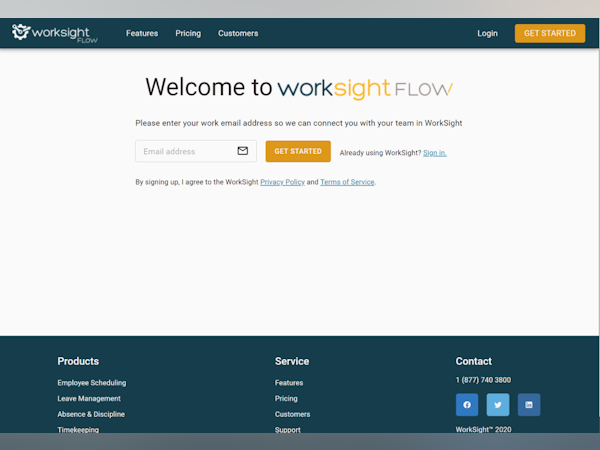Click the phone number 1 (877) 740 3800
Image resolution: width=600 pixels, height=450 pixels.
(x=483, y=380)
